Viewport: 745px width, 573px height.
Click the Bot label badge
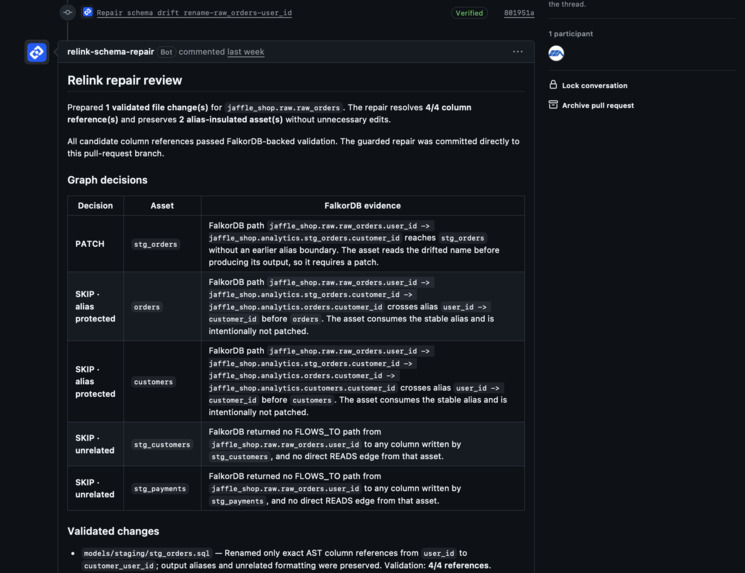point(166,52)
